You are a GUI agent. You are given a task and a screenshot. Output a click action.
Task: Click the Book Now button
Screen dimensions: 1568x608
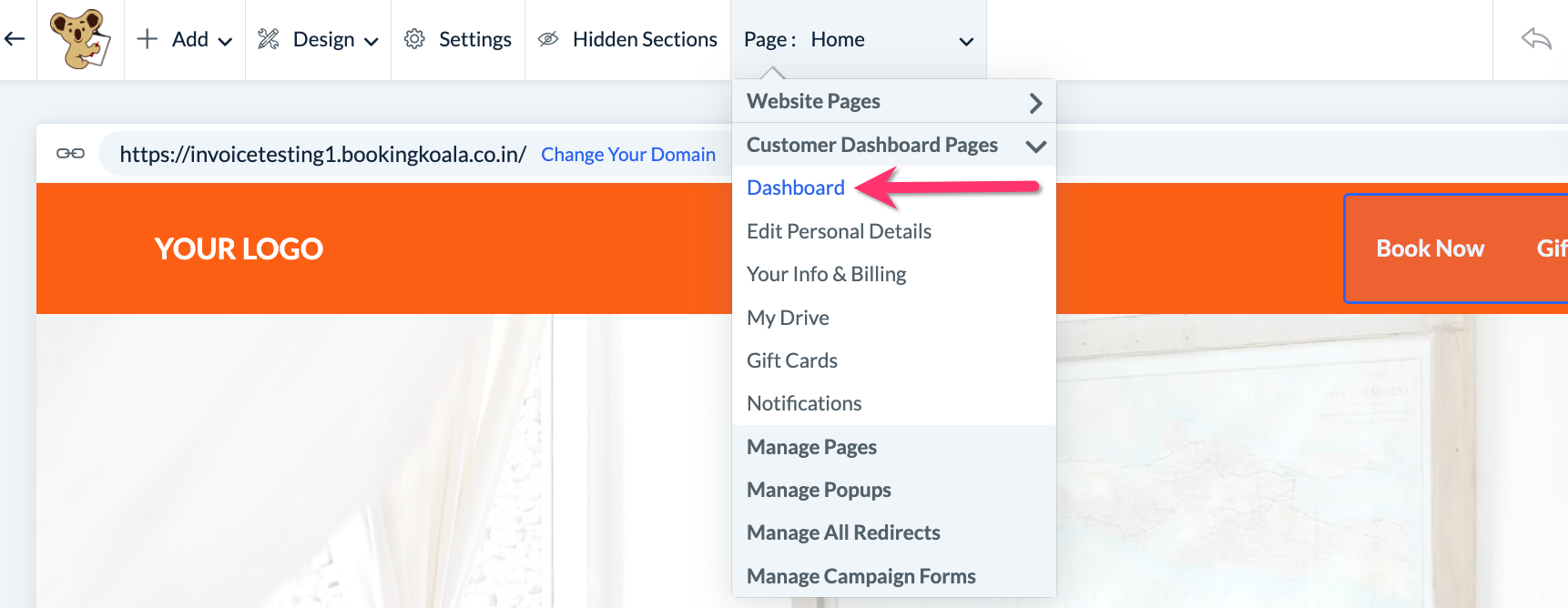point(1430,248)
